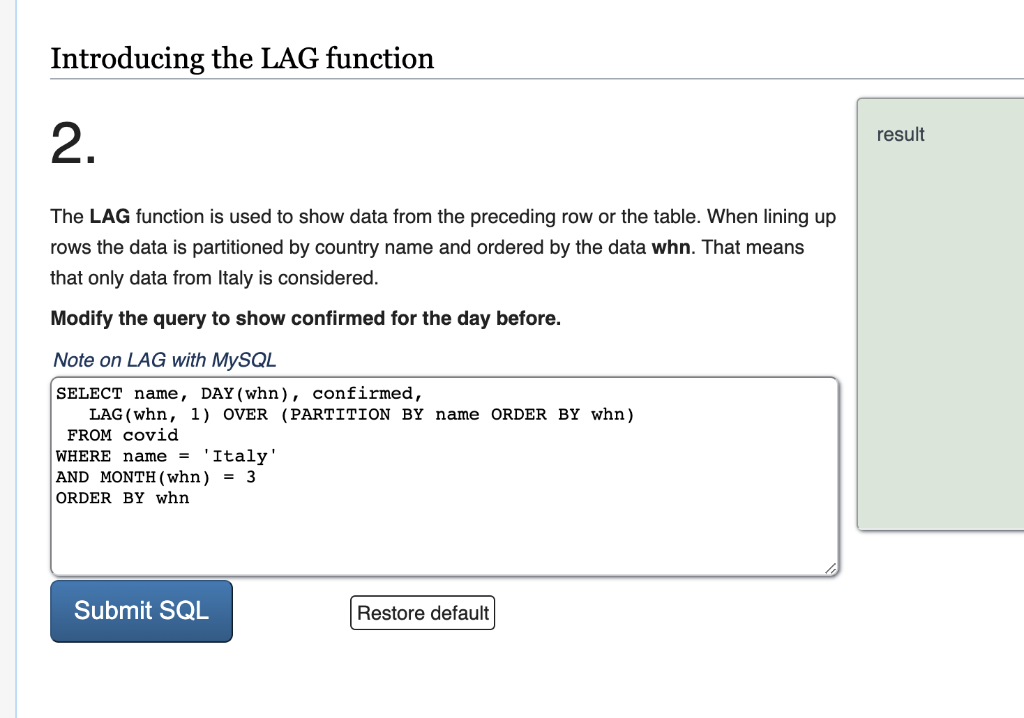This screenshot has width=1024, height=718.
Task: Click the FROM covid line
Action: coord(122,435)
